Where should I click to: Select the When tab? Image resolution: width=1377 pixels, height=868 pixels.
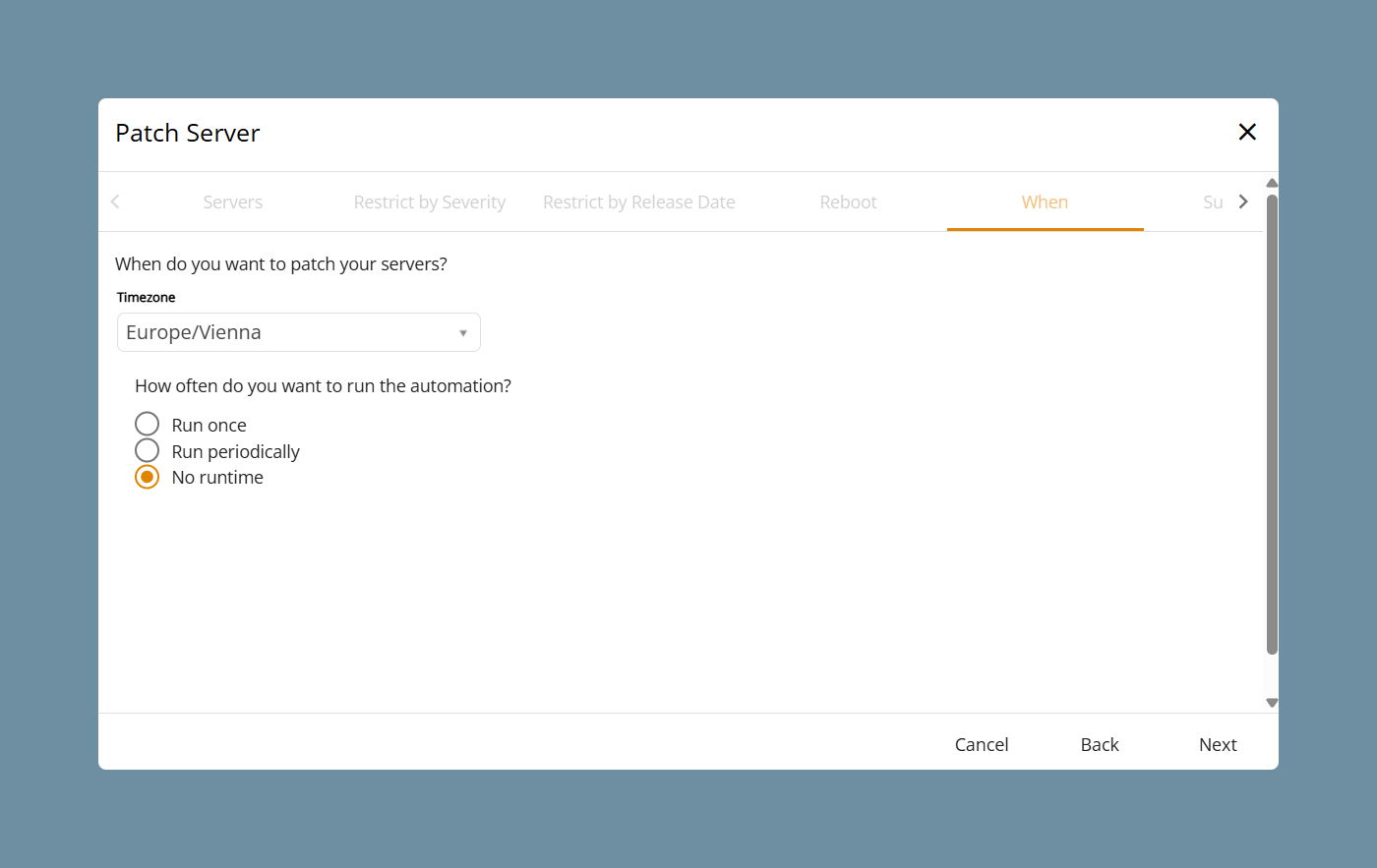pyautogui.click(x=1045, y=202)
